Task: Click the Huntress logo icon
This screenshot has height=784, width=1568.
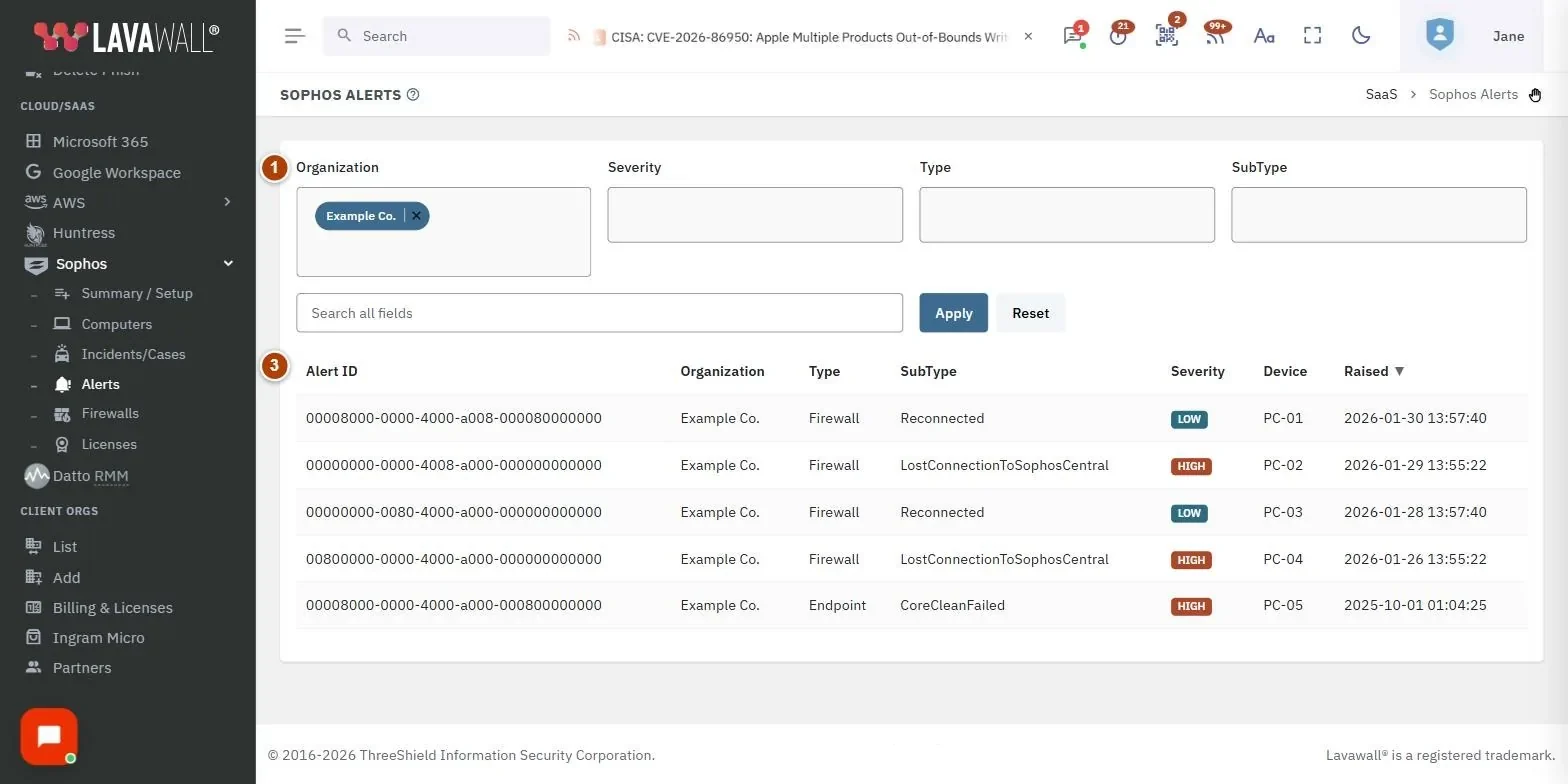Action: click(x=35, y=234)
